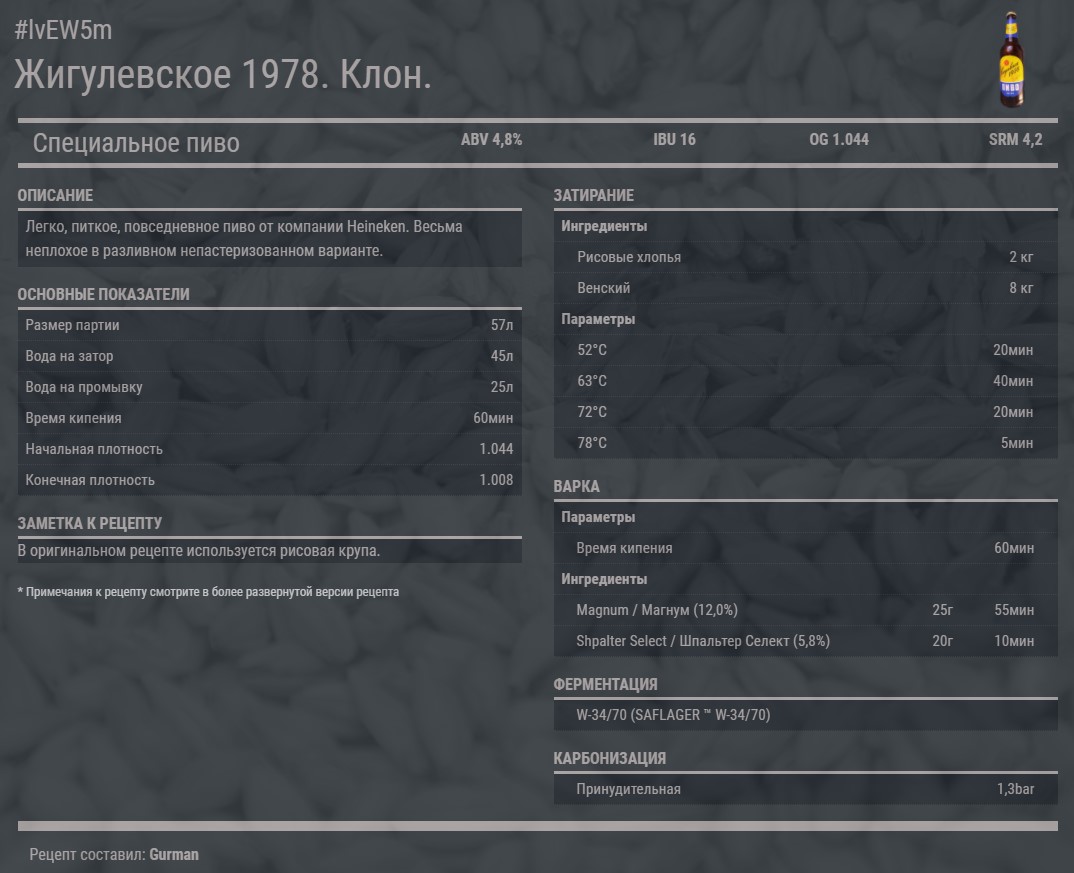The image size is (1074, 873).
Task: Click the Начальная плотность value 1.044
Action: (x=496, y=449)
